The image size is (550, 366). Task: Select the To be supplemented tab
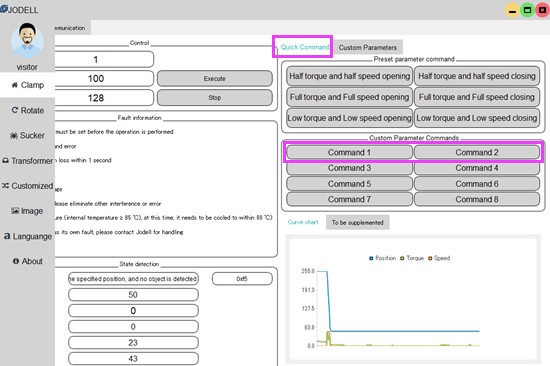357,222
